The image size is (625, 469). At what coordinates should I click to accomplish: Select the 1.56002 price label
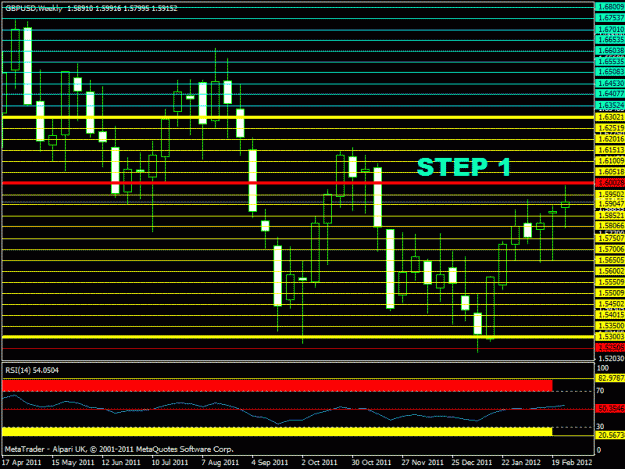point(610,271)
